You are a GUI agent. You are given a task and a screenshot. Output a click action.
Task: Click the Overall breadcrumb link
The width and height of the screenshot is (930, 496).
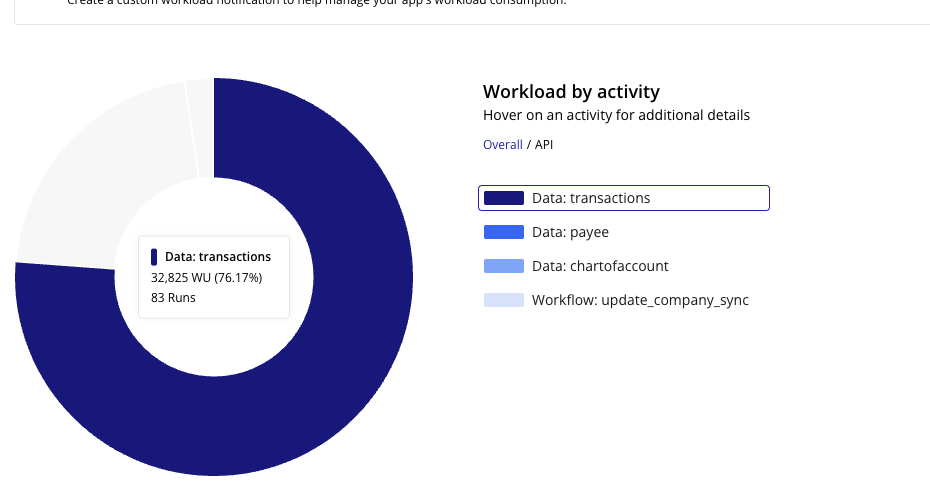[x=502, y=145]
